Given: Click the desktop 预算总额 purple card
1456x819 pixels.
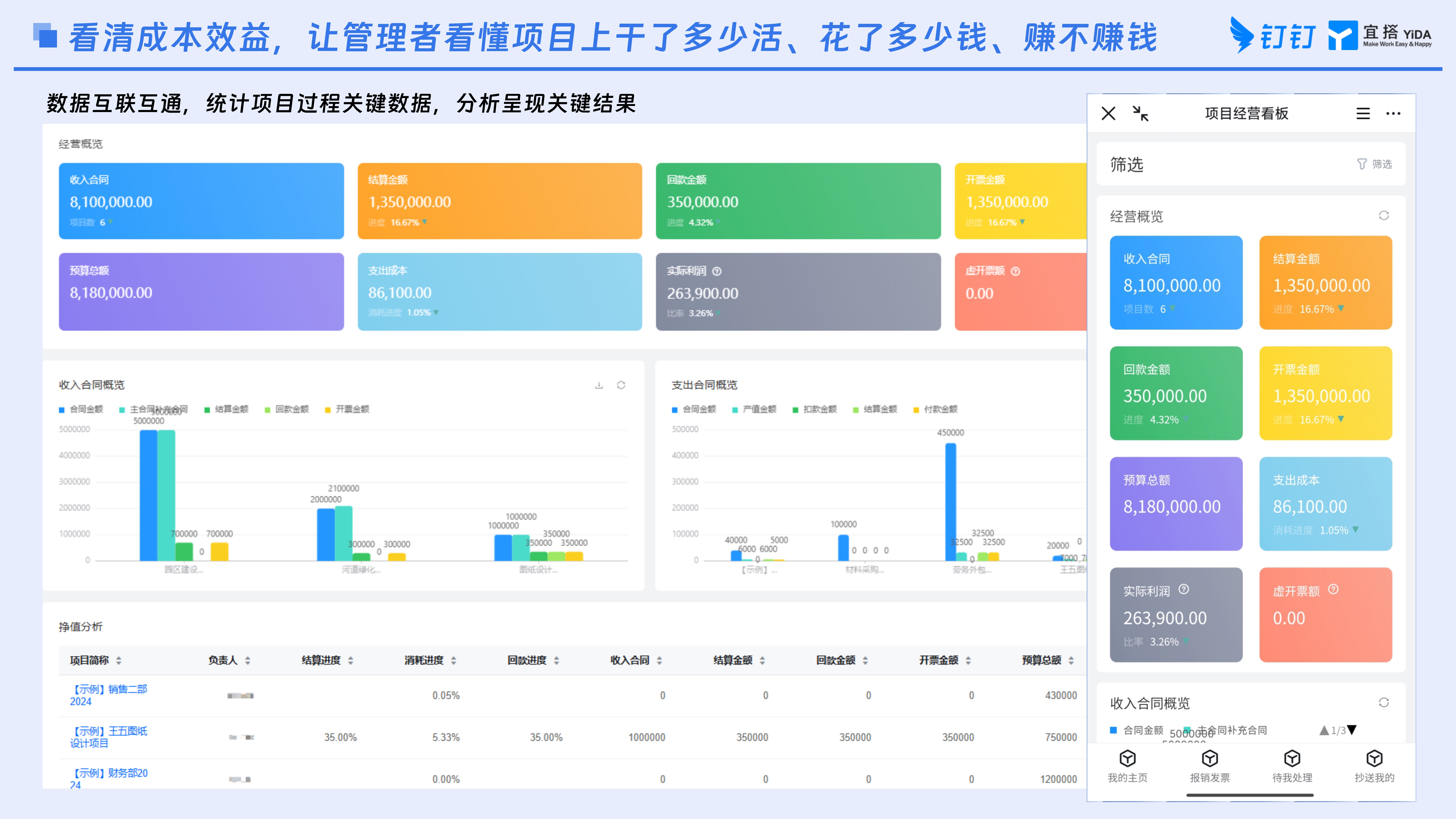Looking at the screenshot, I should [x=201, y=292].
